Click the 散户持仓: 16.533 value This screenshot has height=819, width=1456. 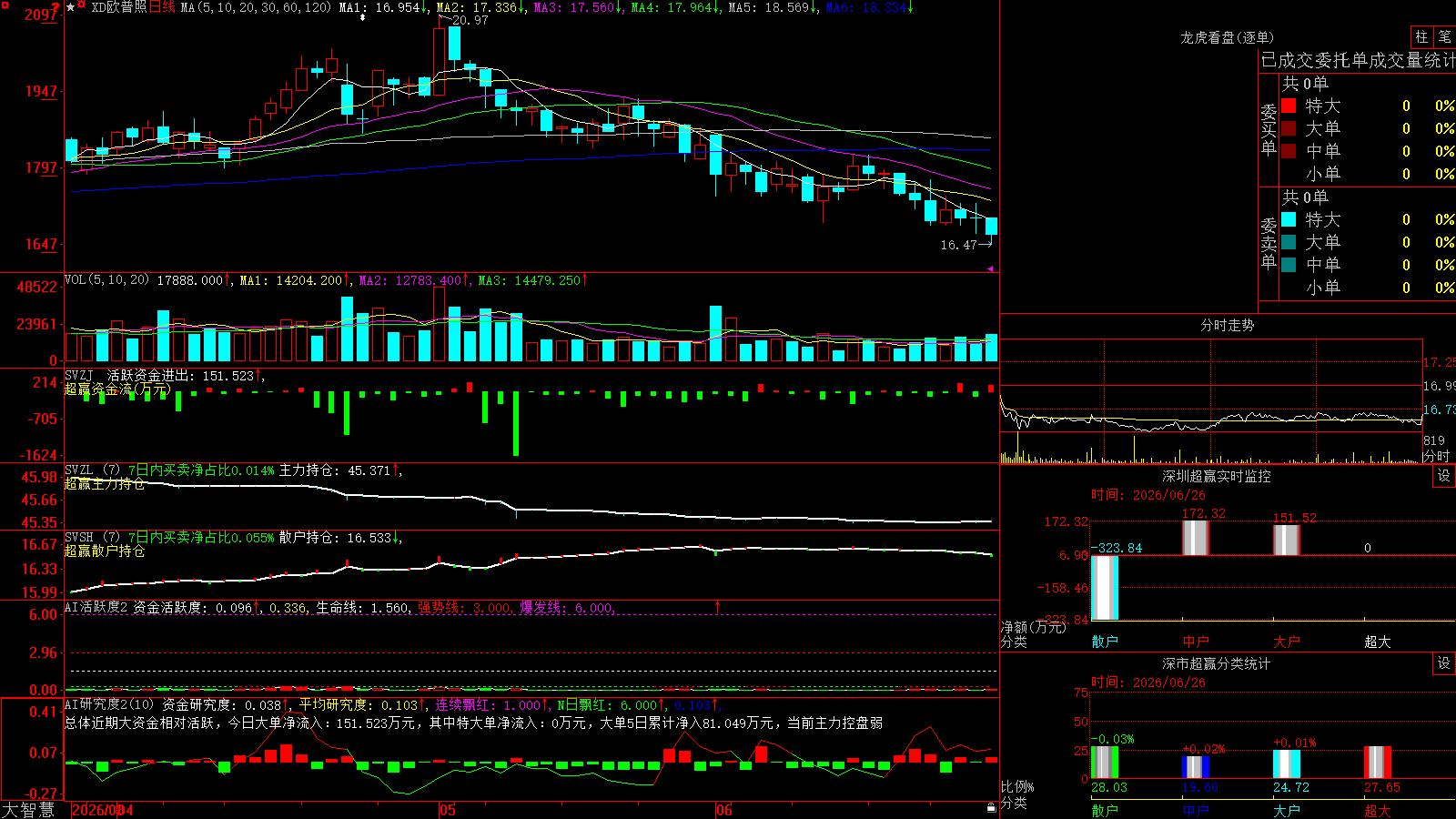pos(335,538)
